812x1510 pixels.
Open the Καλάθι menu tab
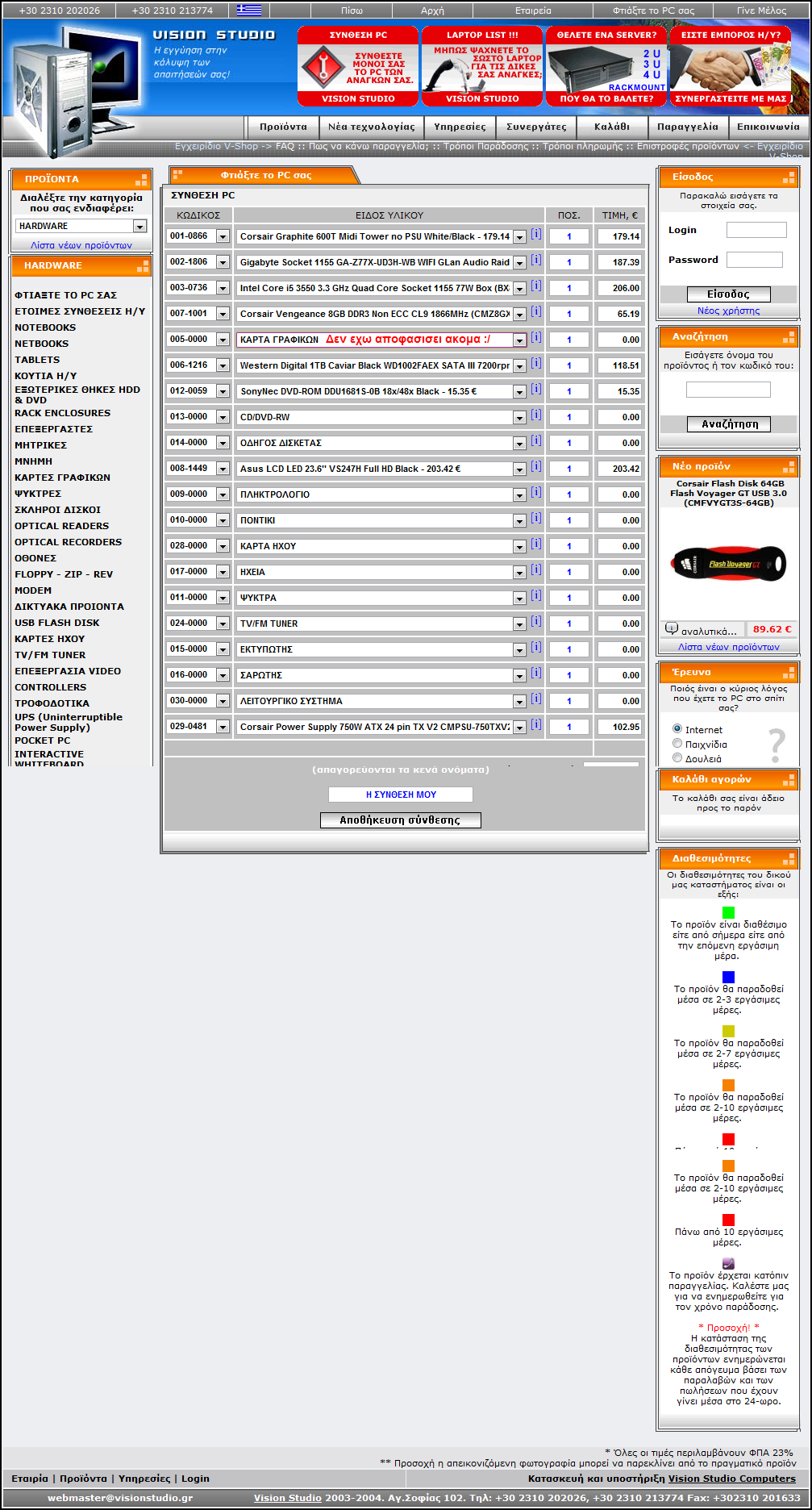click(x=612, y=127)
